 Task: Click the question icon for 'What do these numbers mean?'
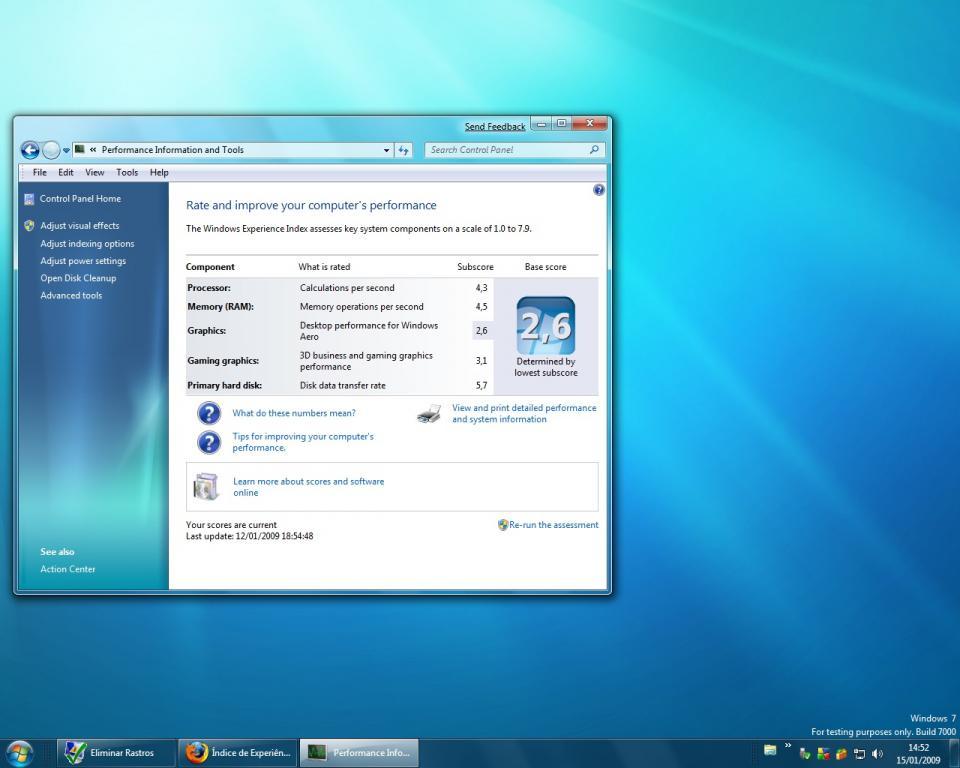coord(209,413)
